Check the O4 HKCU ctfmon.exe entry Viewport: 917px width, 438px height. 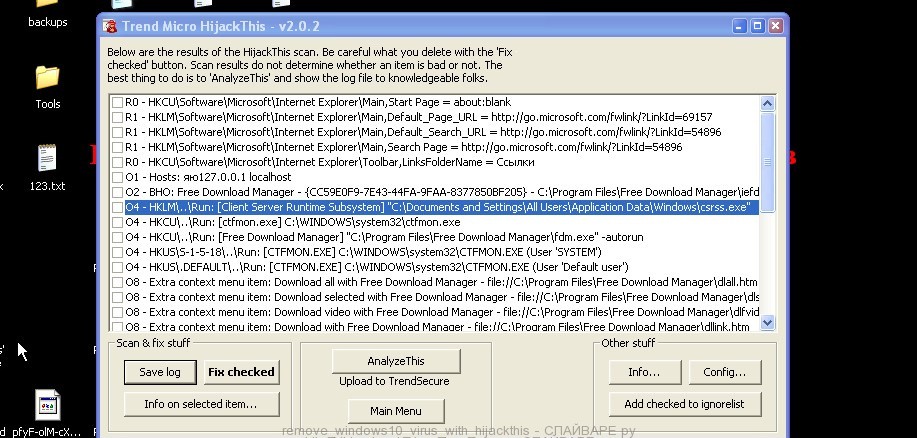(x=118, y=222)
